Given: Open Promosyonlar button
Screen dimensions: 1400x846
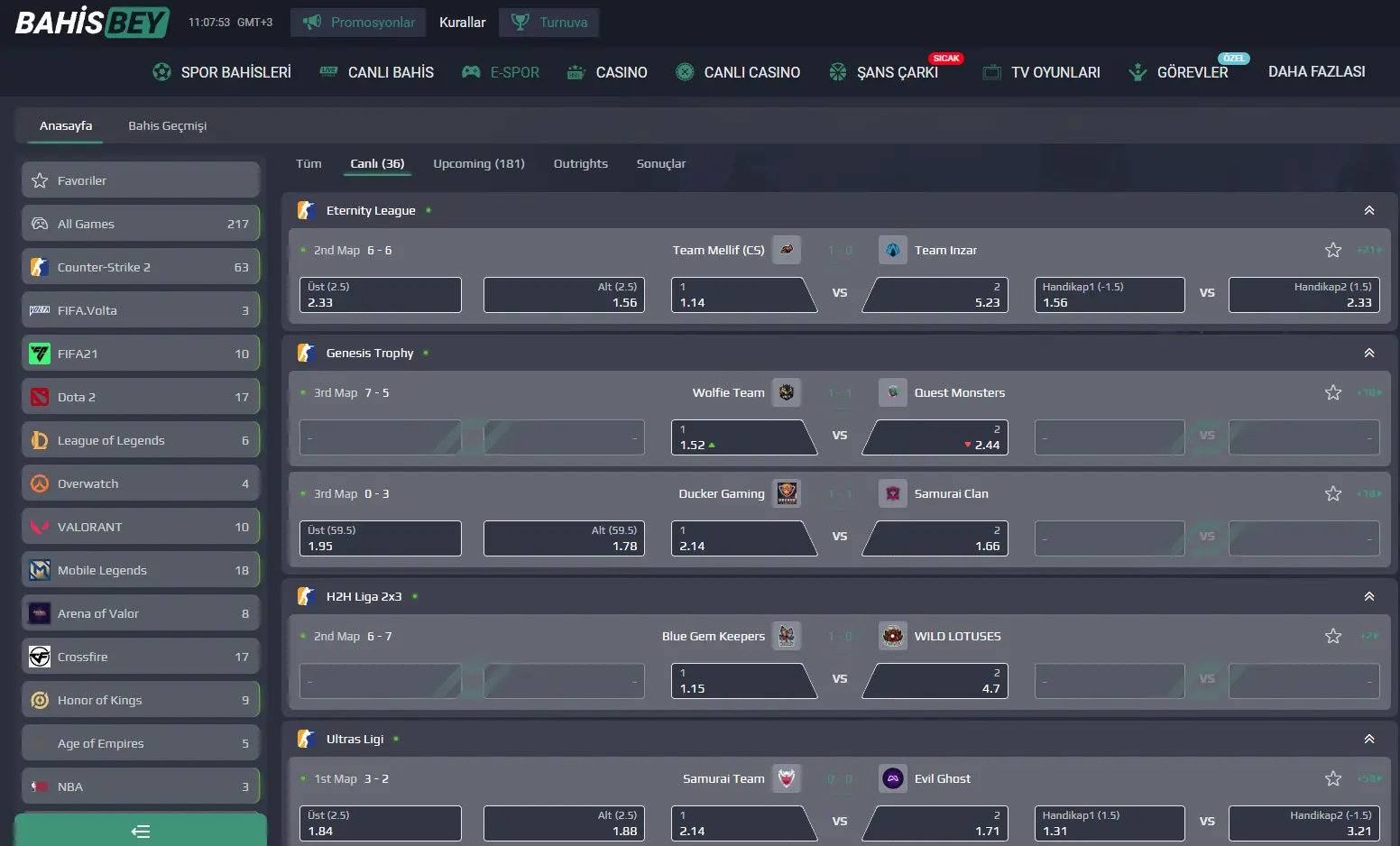Looking at the screenshot, I should coord(359,22).
